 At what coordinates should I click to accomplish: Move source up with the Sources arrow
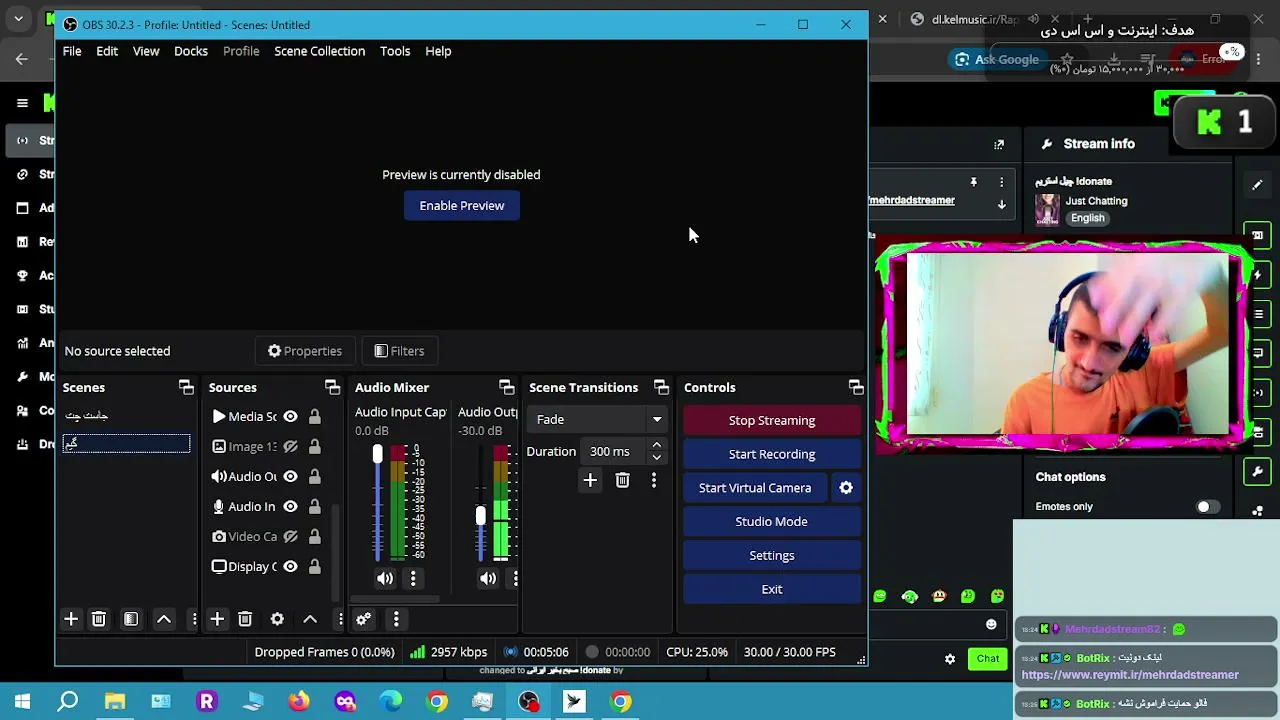click(x=310, y=619)
